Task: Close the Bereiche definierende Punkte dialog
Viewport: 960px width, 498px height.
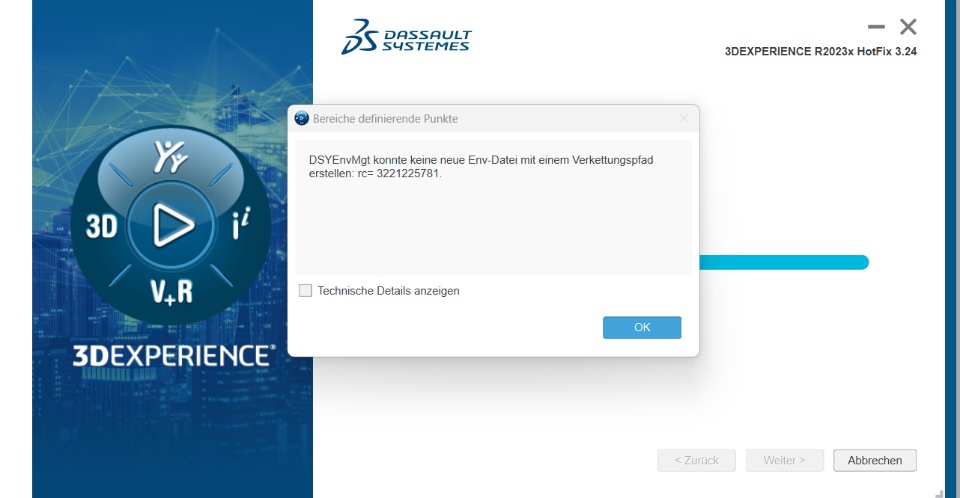Action: 683,118
